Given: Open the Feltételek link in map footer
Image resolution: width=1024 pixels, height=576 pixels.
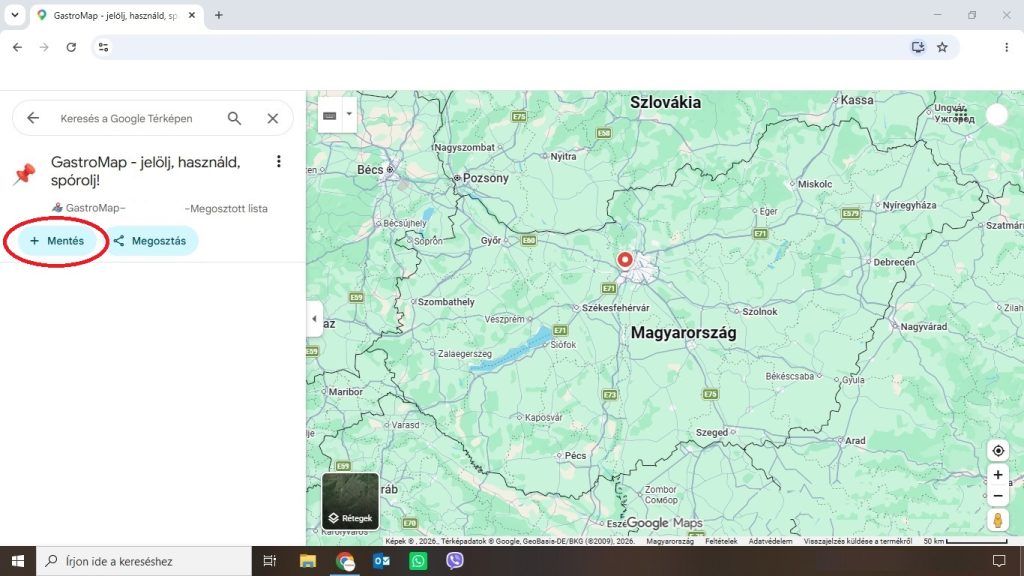Looking at the screenshot, I should pyautogui.click(x=721, y=541).
